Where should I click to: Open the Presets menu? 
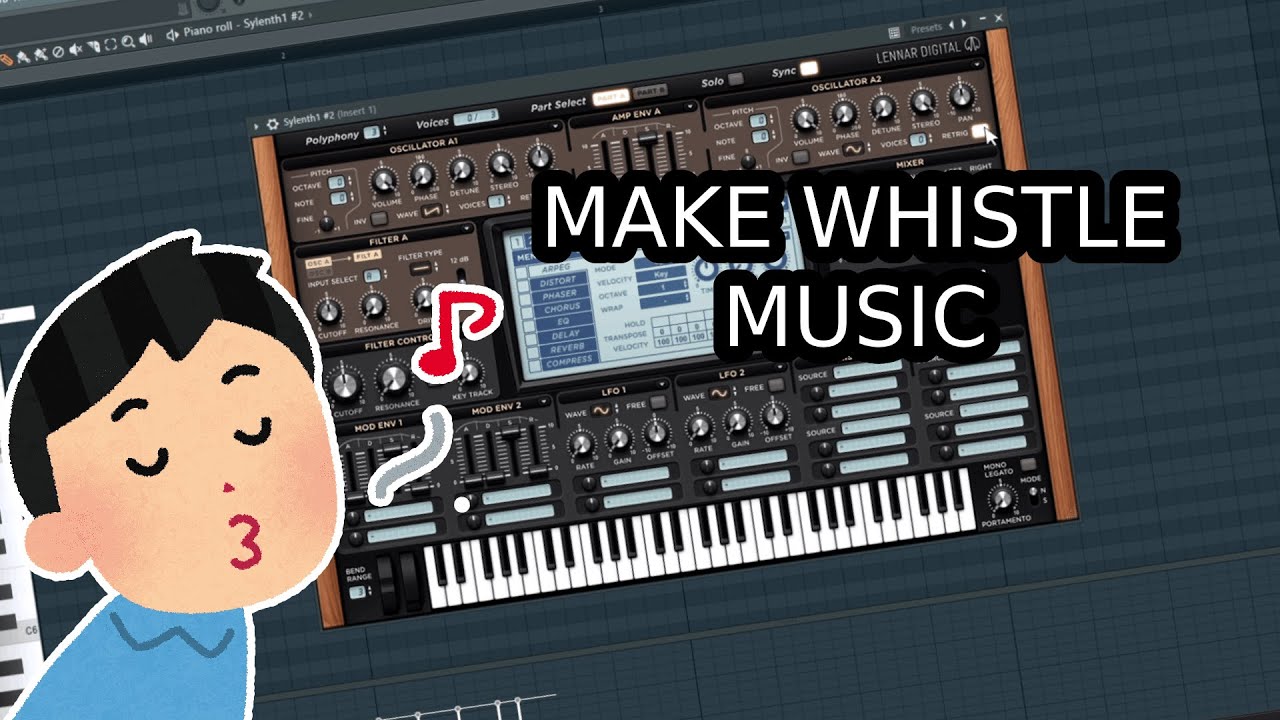pyautogui.click(x=927, y=29)
